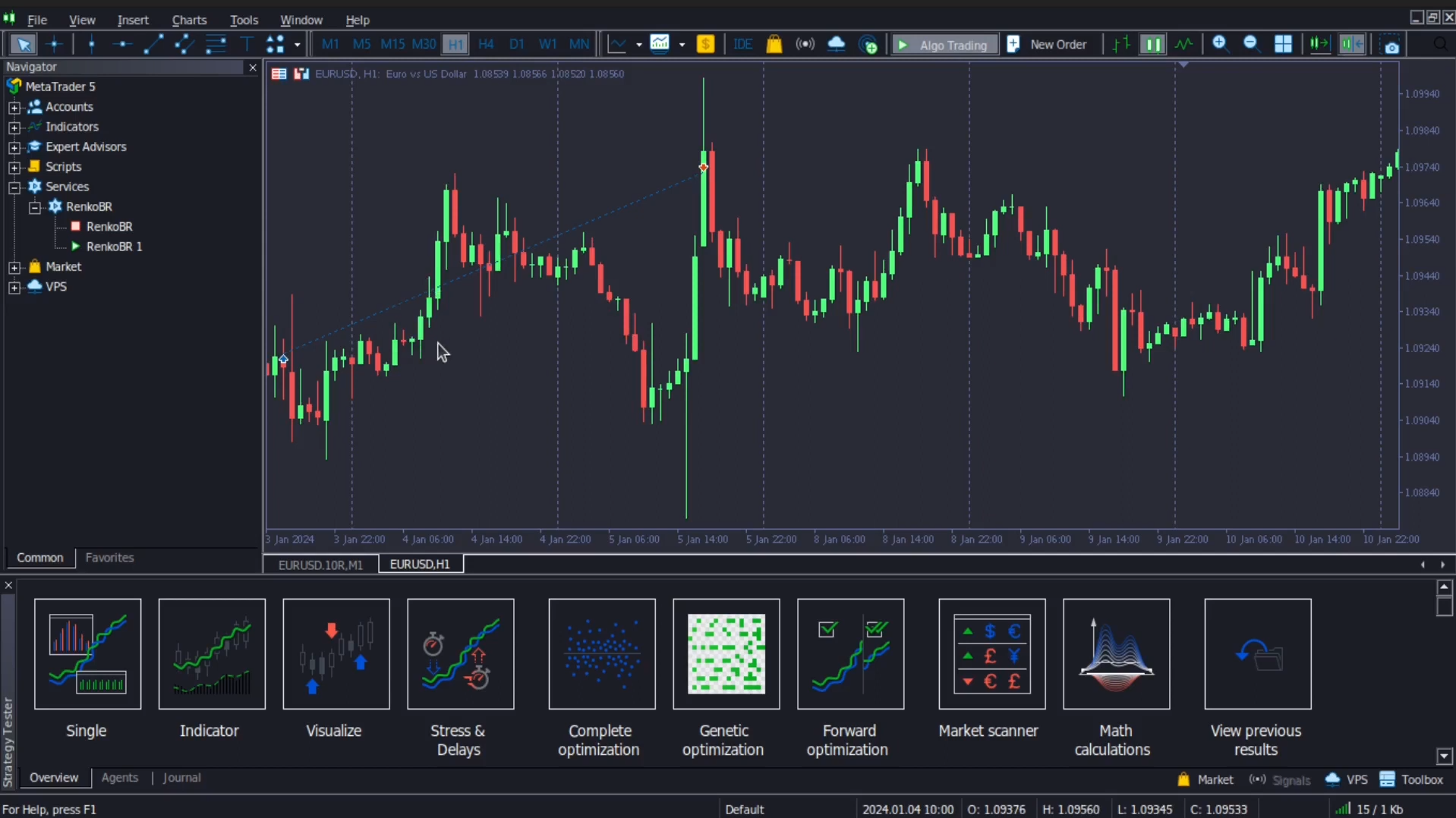
Task: Choose the Visualize test mode
Action: (x=336, y=669)
